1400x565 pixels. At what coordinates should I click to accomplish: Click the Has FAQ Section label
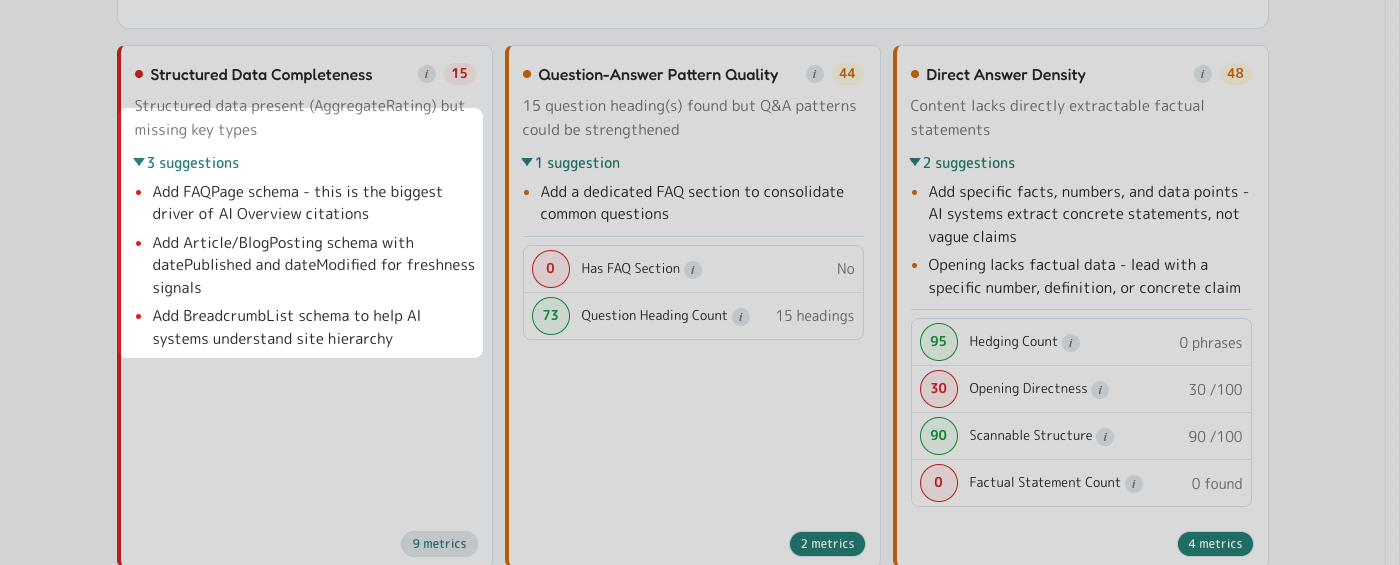(631, 269)
